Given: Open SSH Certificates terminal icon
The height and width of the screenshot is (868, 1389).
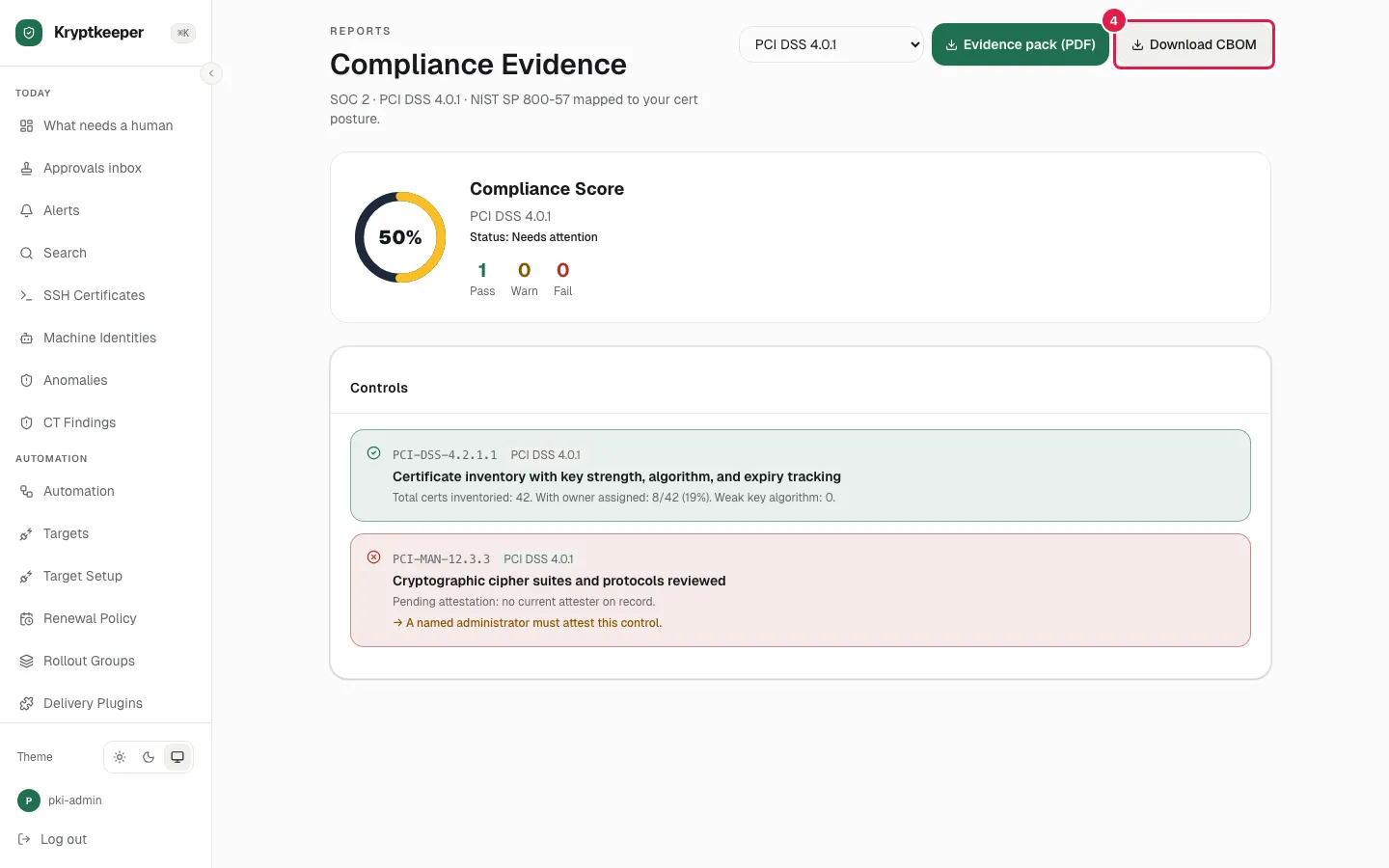Looking at the screenshot, I should point(26,295).
